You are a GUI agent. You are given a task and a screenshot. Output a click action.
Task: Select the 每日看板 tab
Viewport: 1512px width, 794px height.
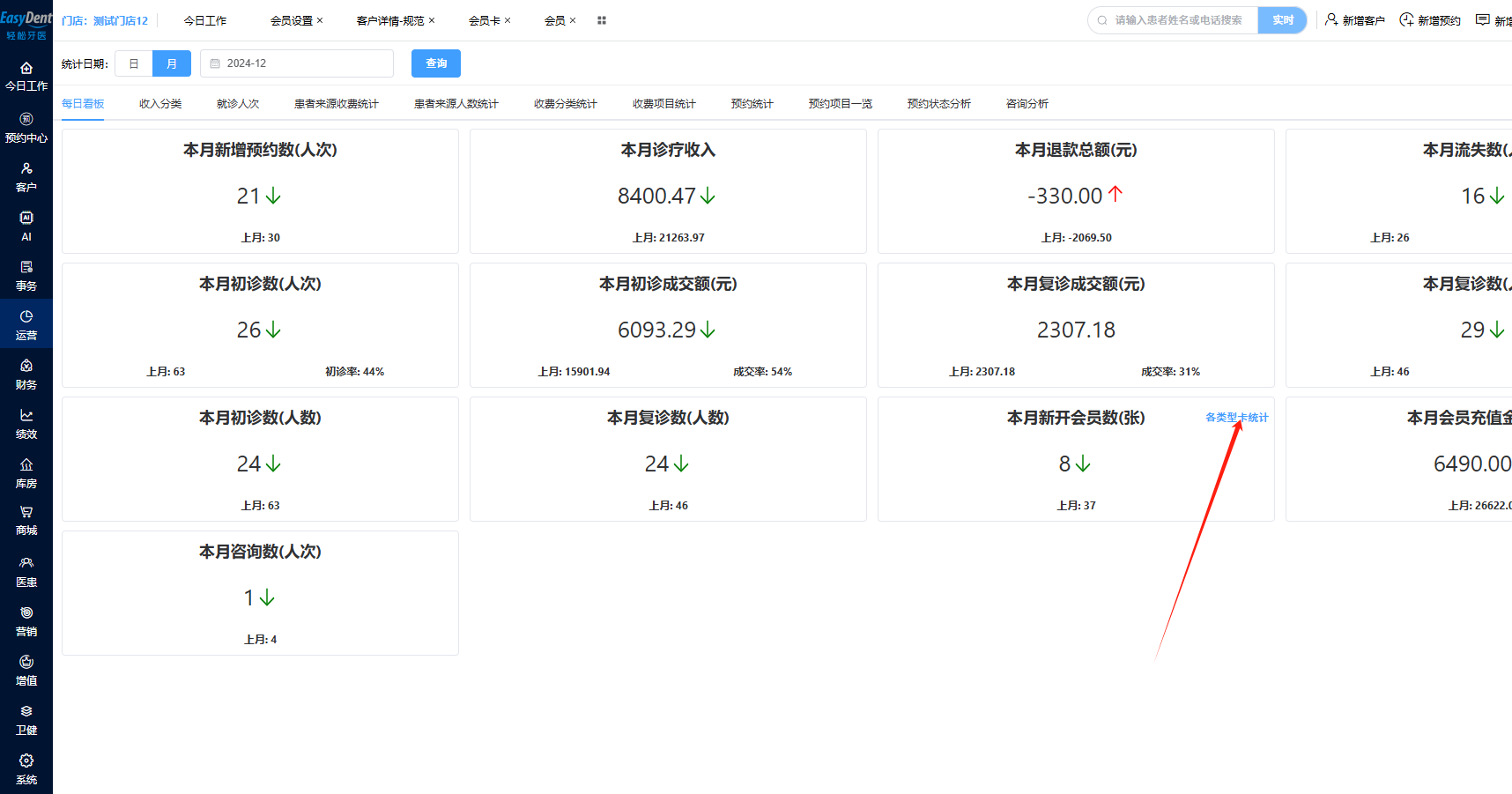click(83, 104)
